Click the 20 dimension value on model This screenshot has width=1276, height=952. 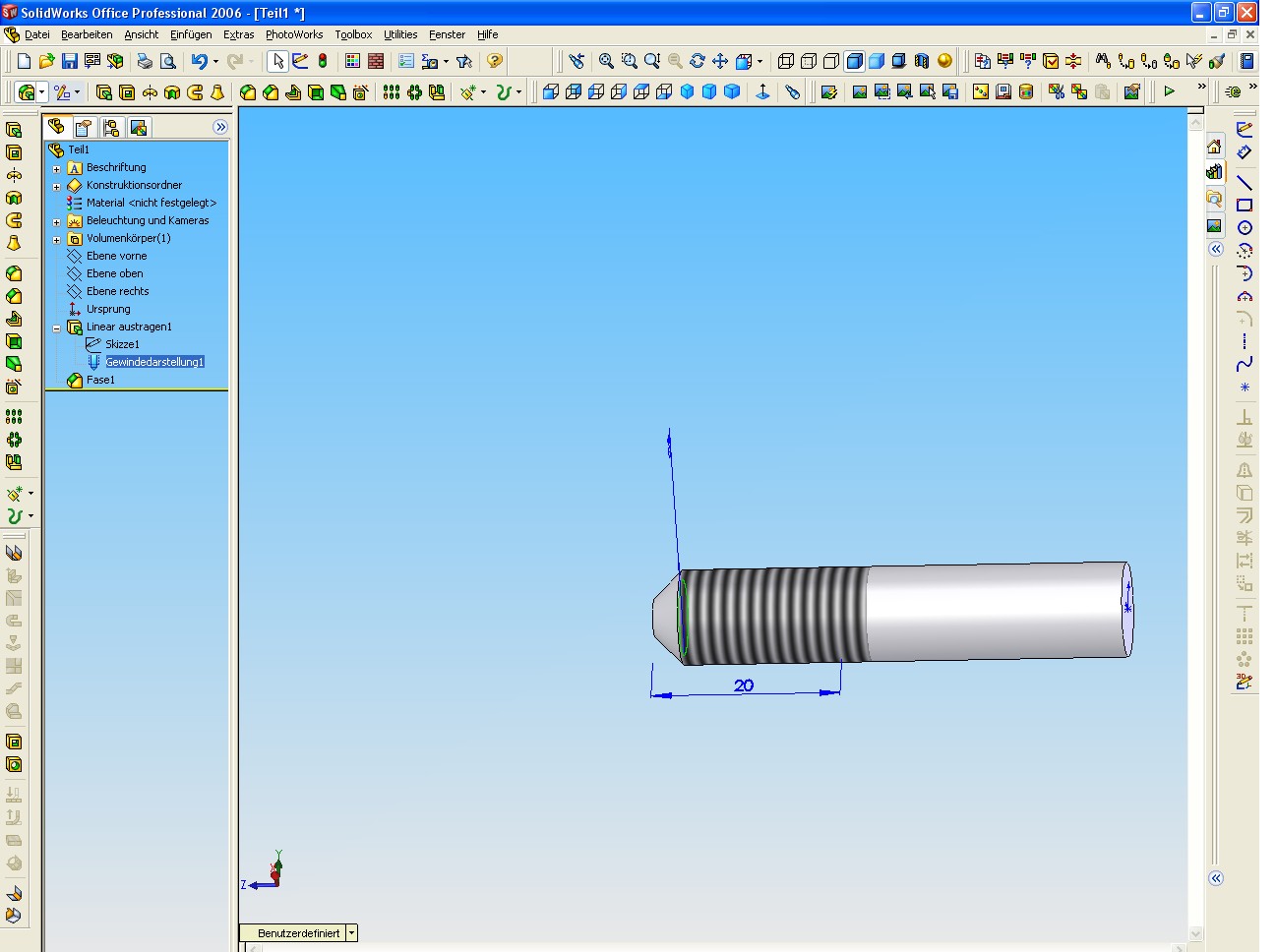tap(744, 685)
